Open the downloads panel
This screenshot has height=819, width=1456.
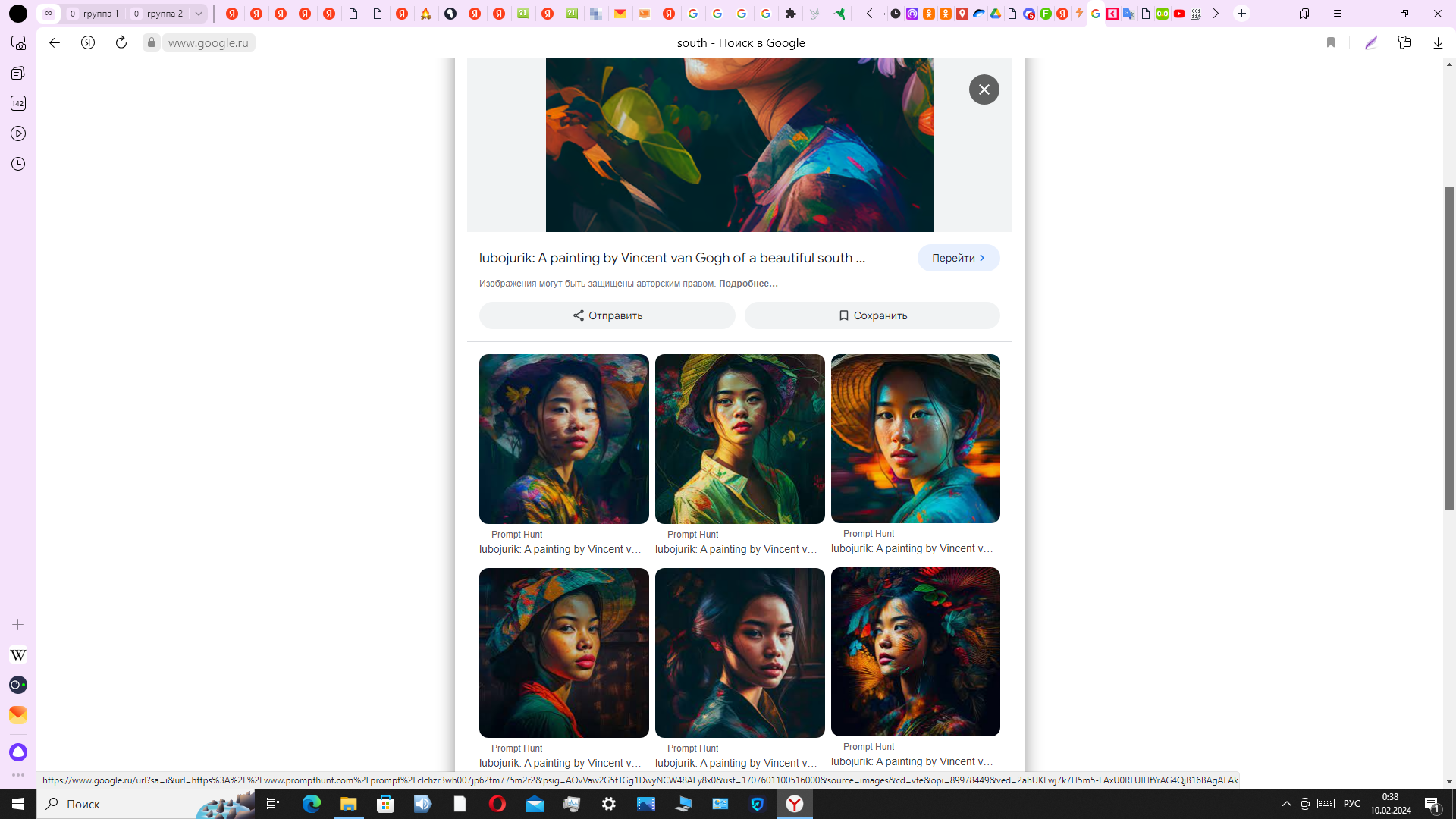click(1438, 42)
